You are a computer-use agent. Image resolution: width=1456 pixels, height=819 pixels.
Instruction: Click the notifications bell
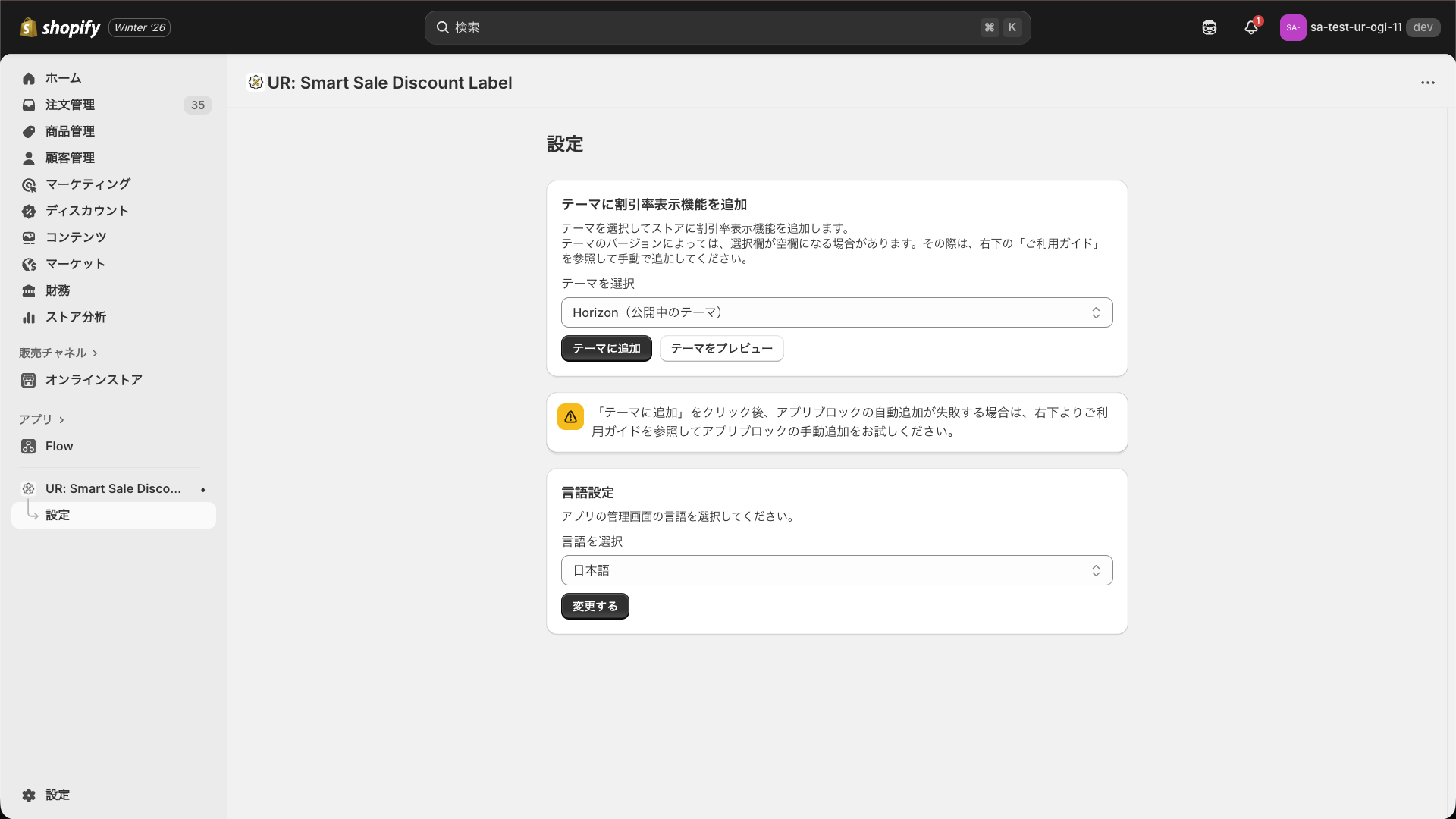(1250, 27)
